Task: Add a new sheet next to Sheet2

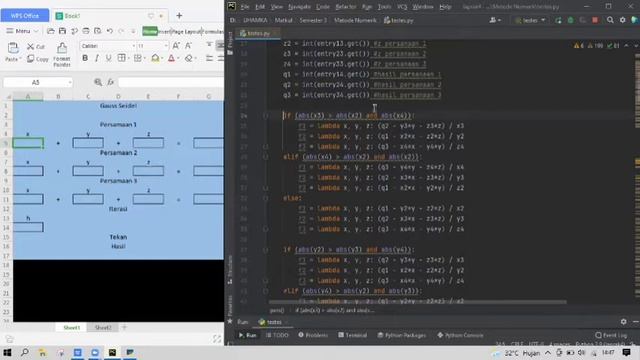Action: click(x=124, y=327)
